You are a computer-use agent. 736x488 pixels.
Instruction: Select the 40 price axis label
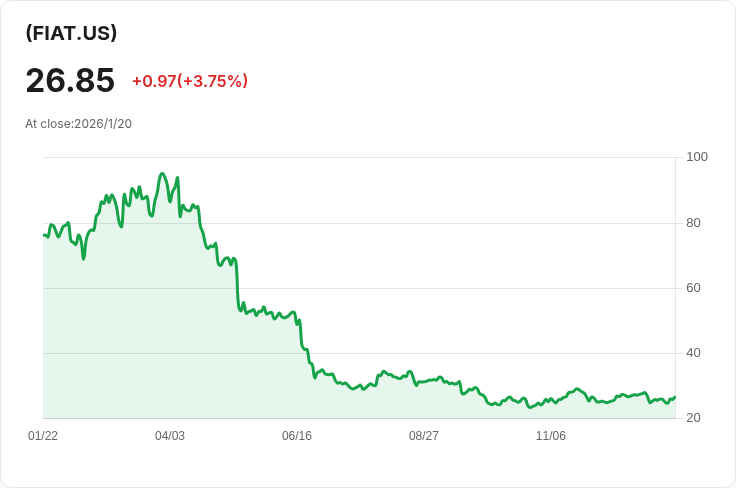(693, 353)
